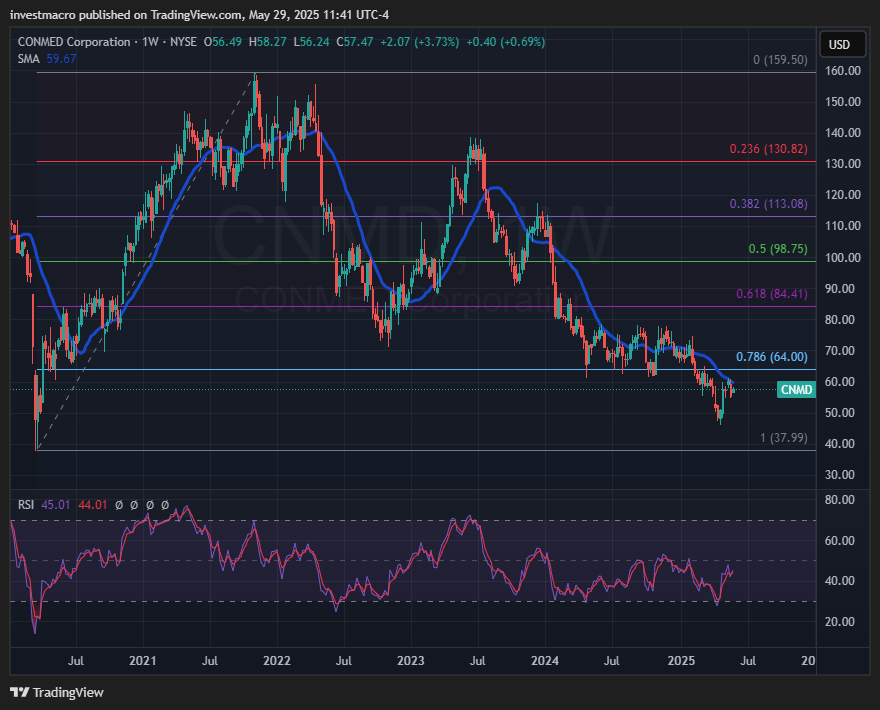This screenshot has height=710, width=880.
Task: Click the open price O56.49
Action: coord(223,42)
